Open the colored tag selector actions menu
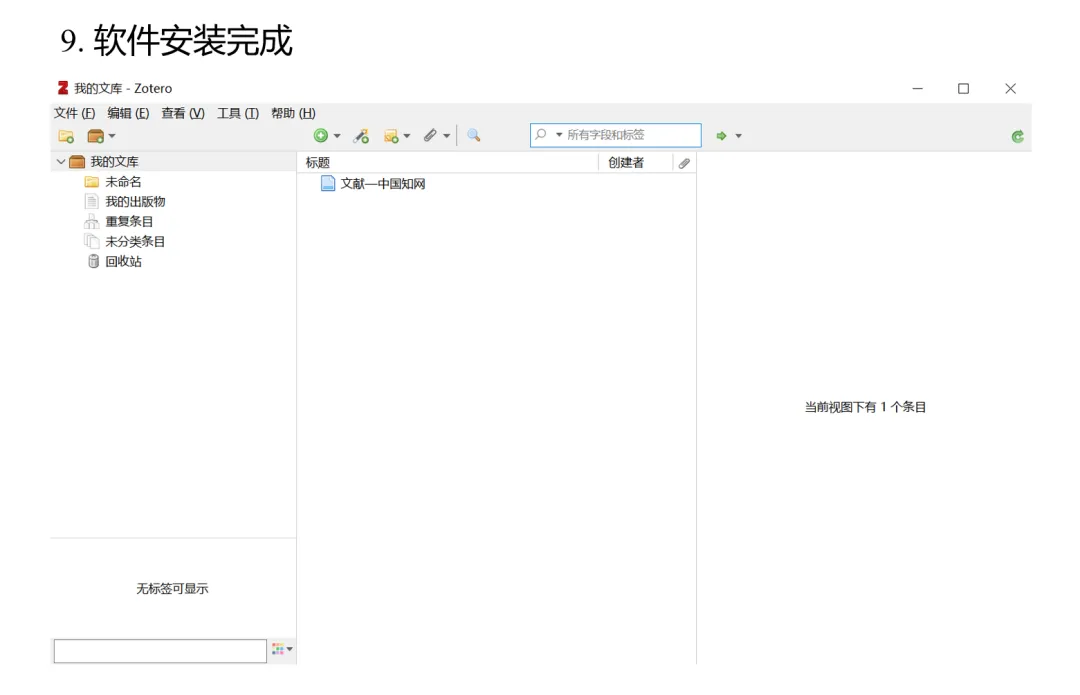The height and width of the screenshot is (695, 1080). (x=282, y=649)
